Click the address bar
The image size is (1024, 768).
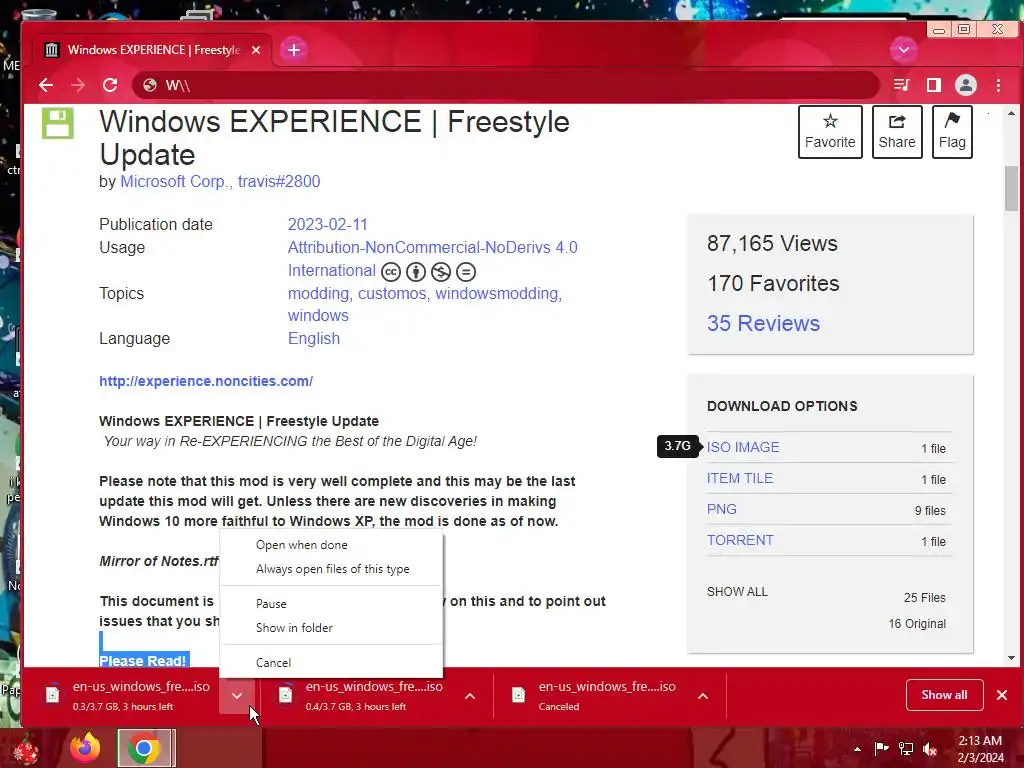pyautogui.click(x=506, y=85)
